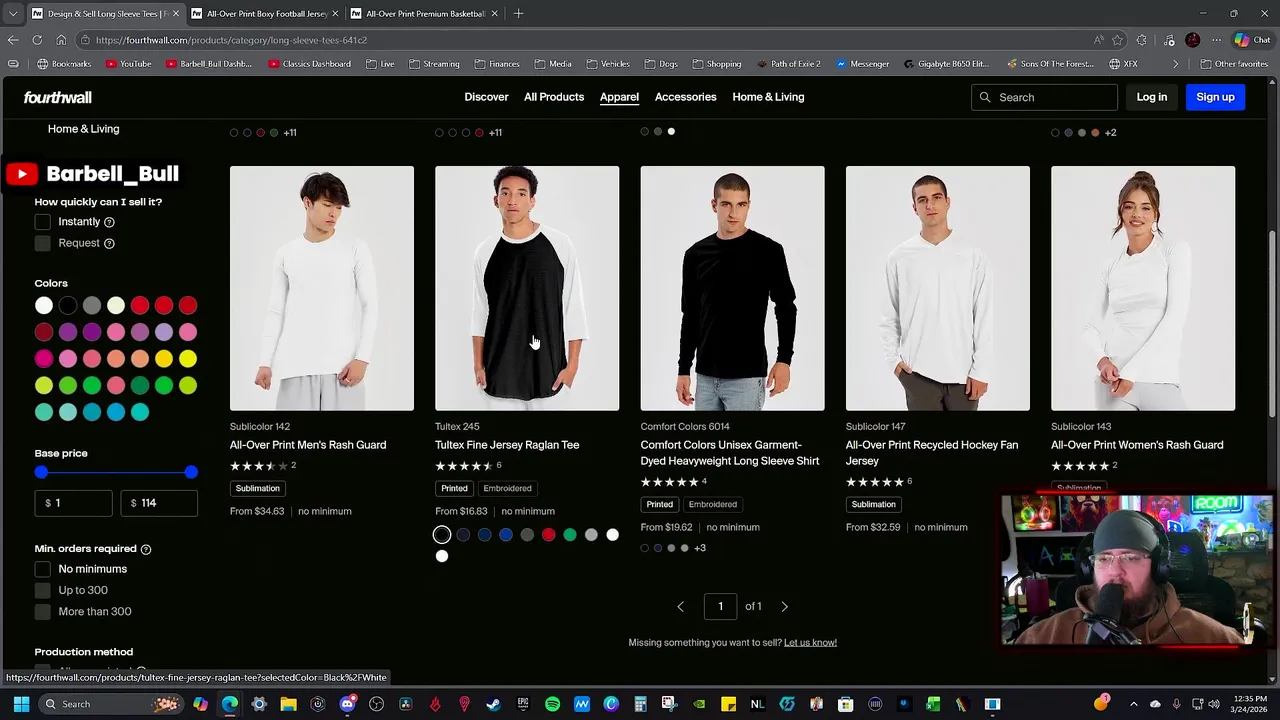1280x720 pixels.
Task: Reload the page with the refresh icon
Action: (x=37, y=40)
